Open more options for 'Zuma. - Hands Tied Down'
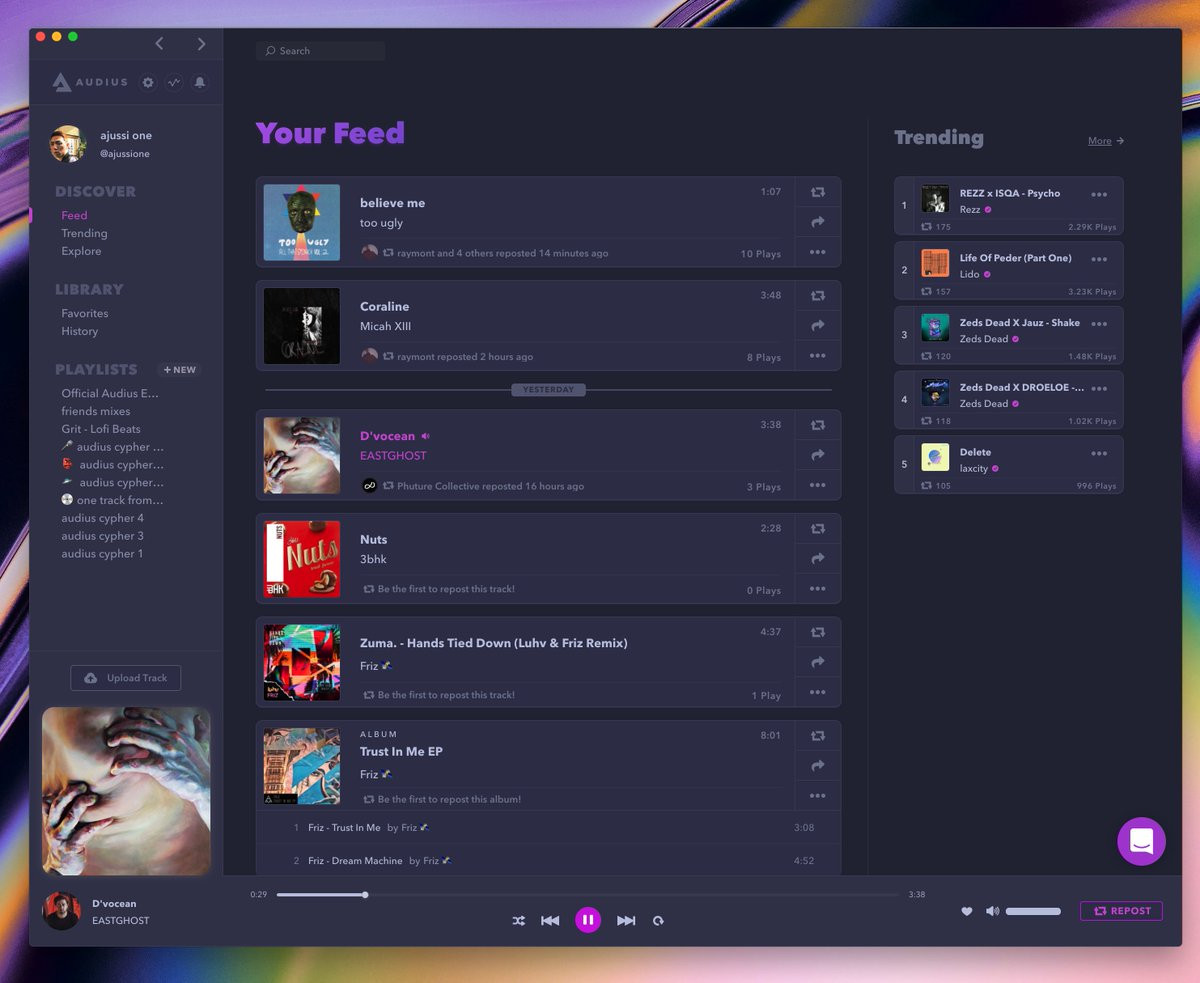The height and width of the screenshot is (983, 1200). point(818,692)
